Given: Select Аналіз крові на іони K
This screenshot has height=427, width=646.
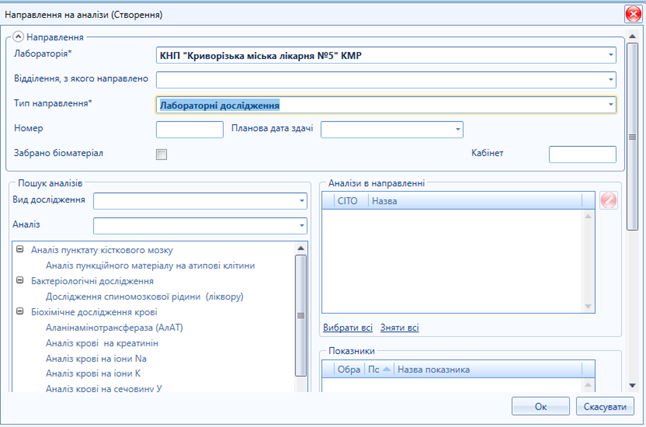Looking at the screenshot, I should pos(93,373).
